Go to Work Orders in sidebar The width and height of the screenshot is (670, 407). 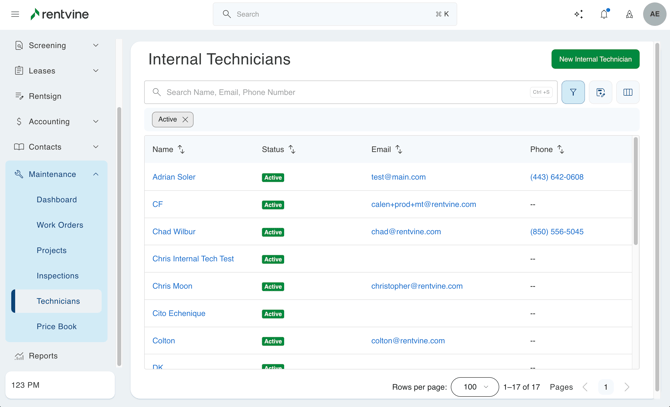60,225
